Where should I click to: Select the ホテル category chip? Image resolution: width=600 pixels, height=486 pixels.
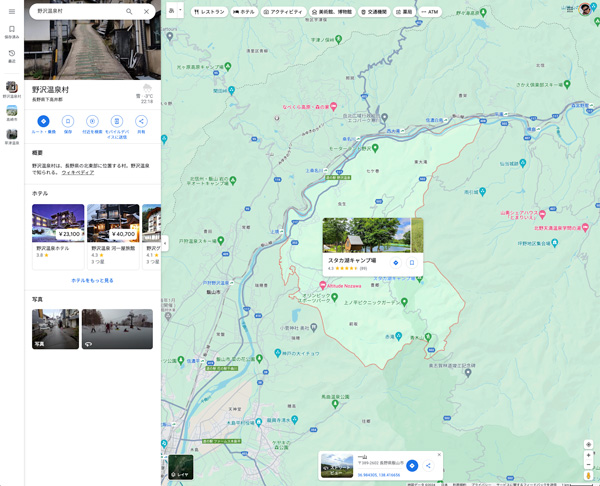pos(244,12)
